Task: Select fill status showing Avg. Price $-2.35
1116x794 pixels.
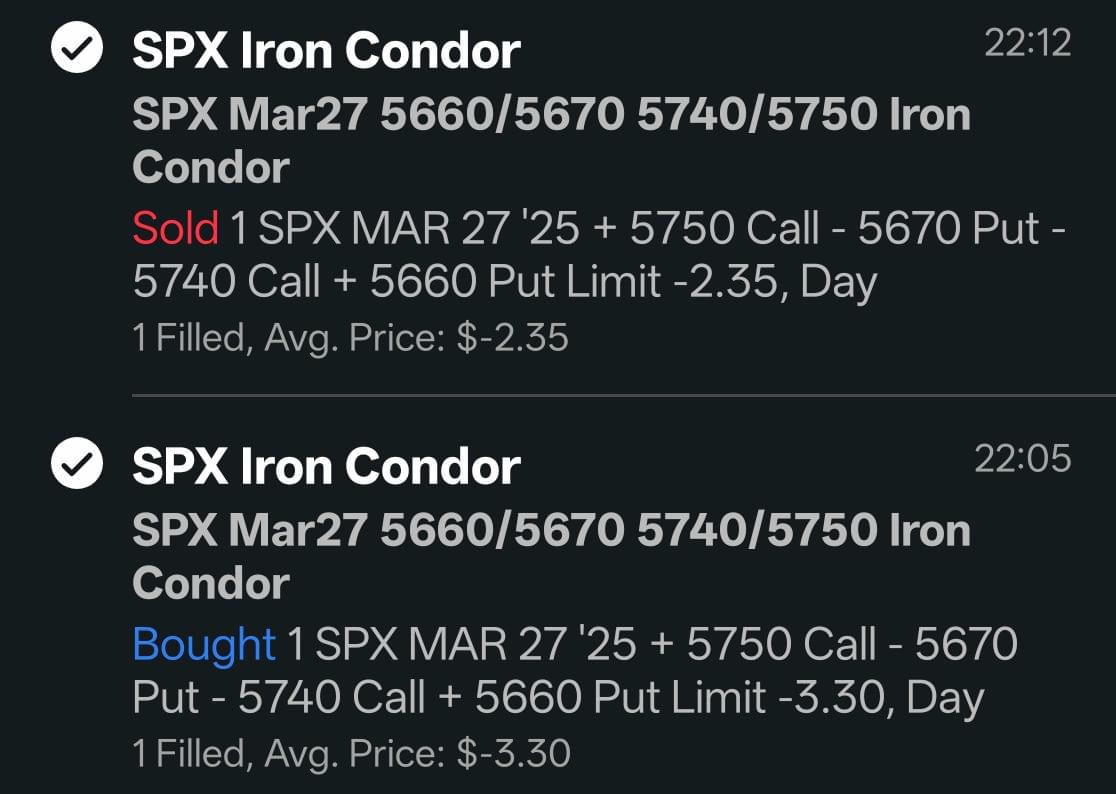Action: point(350,338)
